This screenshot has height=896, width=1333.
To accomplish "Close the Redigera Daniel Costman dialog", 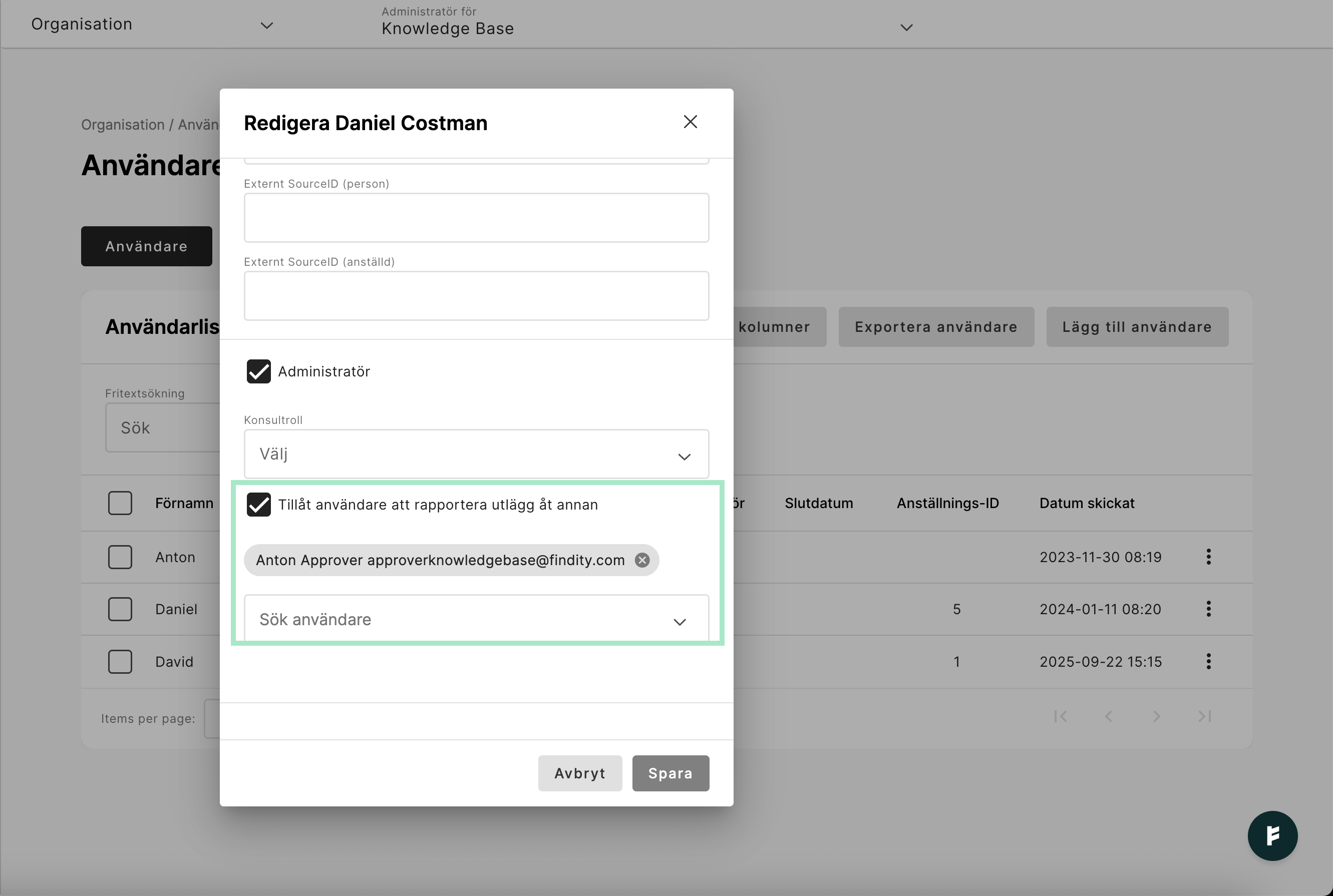I will (690, 122).
